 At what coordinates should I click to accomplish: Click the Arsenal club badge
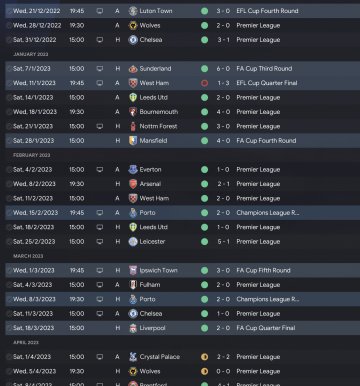[x=133, y=184]
